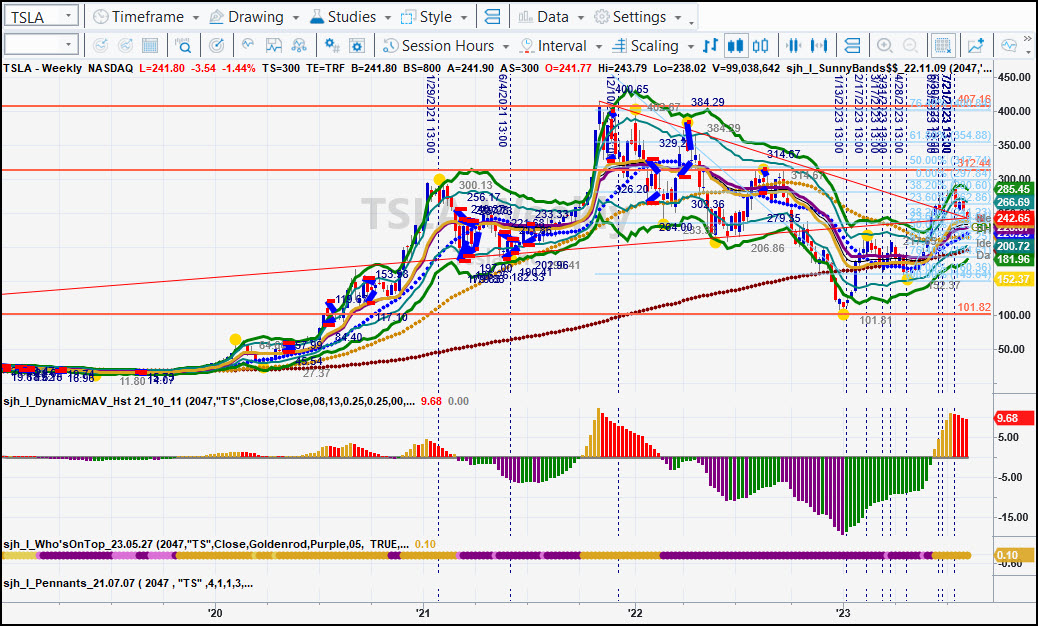Click the Style dashed square icon
The image size is (1038, 626).
(x=408, y=17)
